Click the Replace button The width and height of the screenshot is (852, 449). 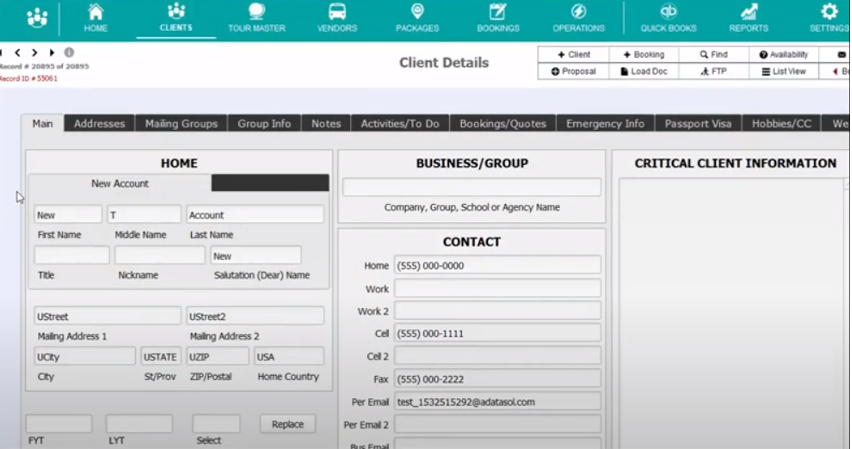287,424
